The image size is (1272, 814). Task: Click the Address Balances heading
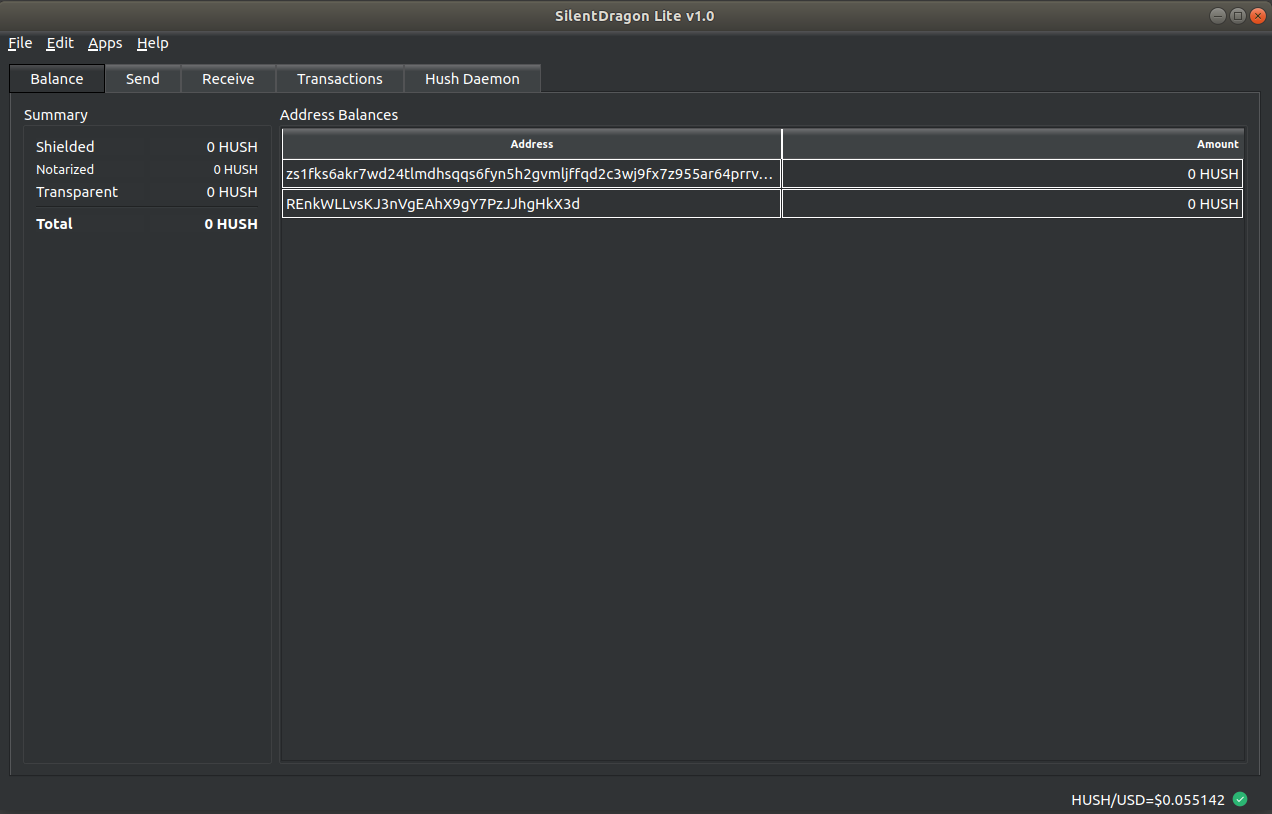coord(339,115)
